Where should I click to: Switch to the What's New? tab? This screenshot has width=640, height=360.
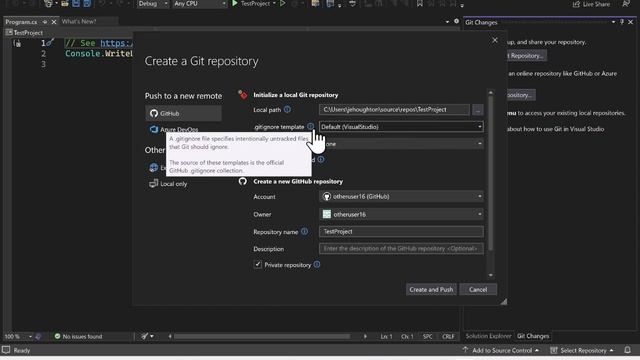[x=79, y=21]
